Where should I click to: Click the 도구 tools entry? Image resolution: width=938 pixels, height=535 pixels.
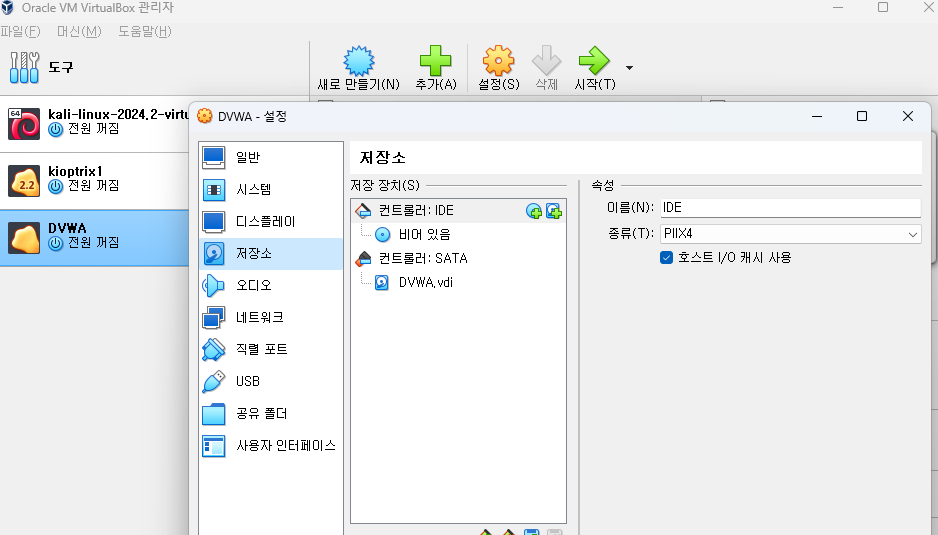pos(41,67)
